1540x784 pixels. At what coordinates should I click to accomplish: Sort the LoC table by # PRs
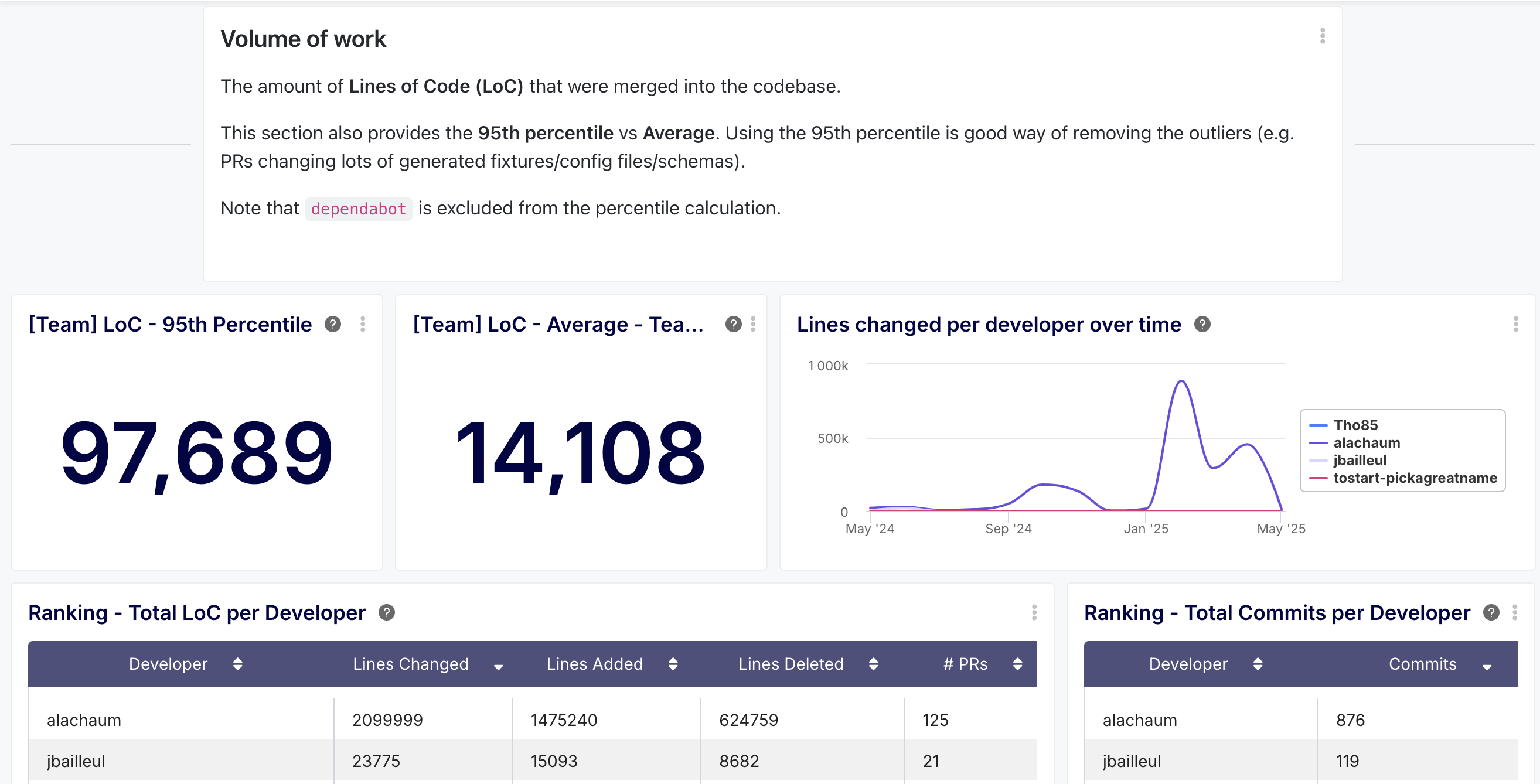coord(1017,664)
